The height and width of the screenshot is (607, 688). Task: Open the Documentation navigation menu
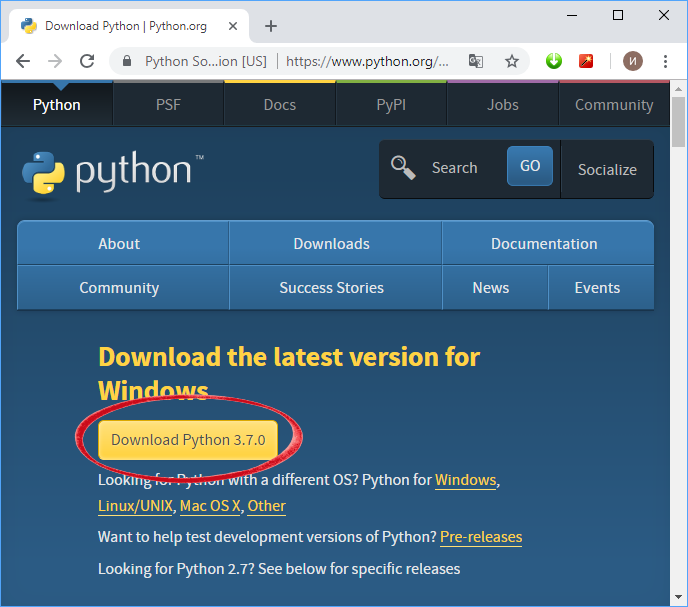(x=544, y=244)
